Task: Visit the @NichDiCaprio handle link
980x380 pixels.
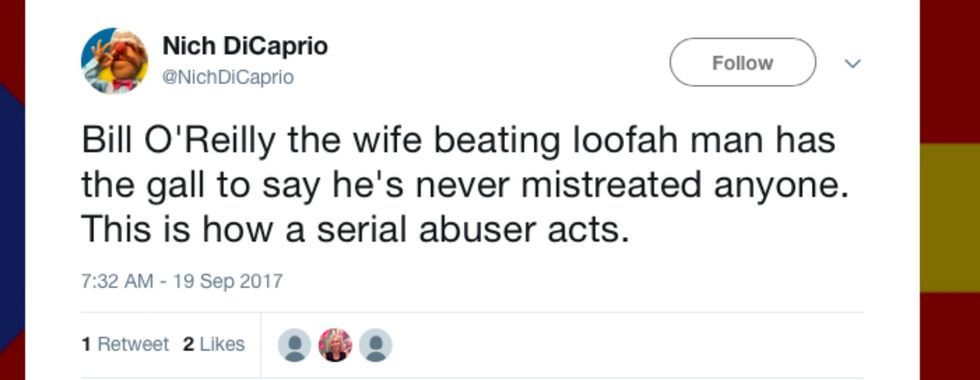Action: [x=228, y=78]
